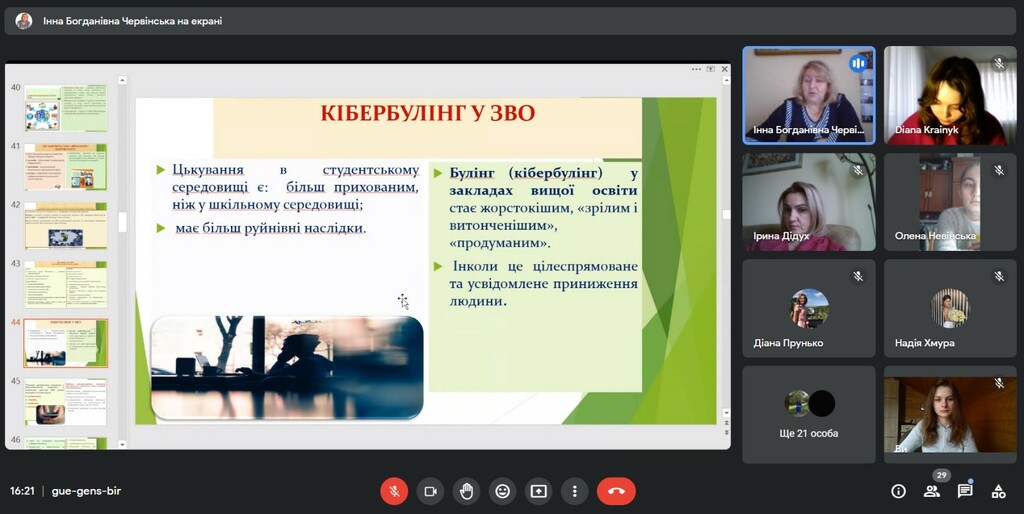Select slide 41 thumbnail
This screenshot has height=514, width=1024.
pos(66,167)
